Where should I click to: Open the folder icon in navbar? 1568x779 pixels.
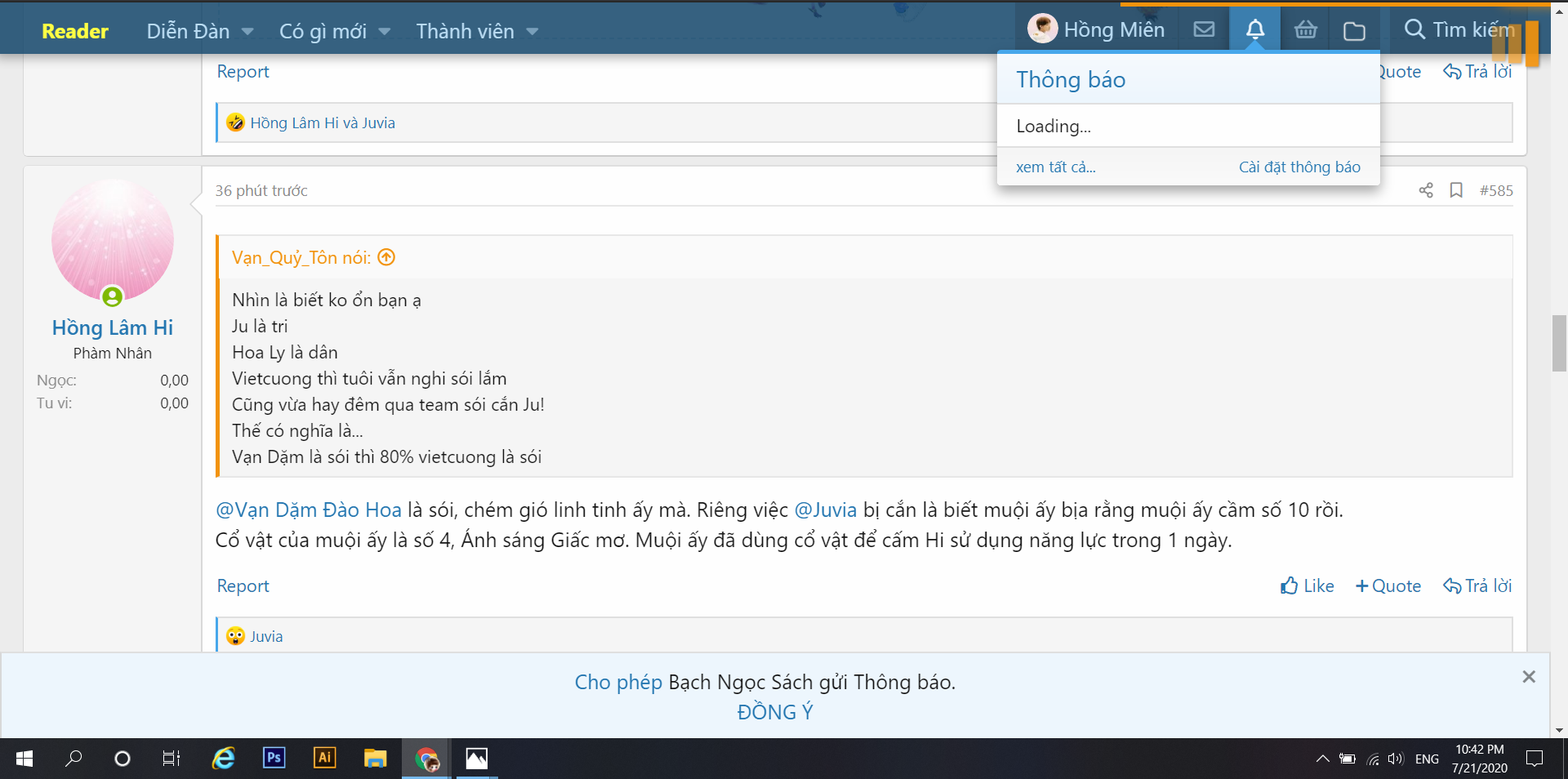point(1354,31)
